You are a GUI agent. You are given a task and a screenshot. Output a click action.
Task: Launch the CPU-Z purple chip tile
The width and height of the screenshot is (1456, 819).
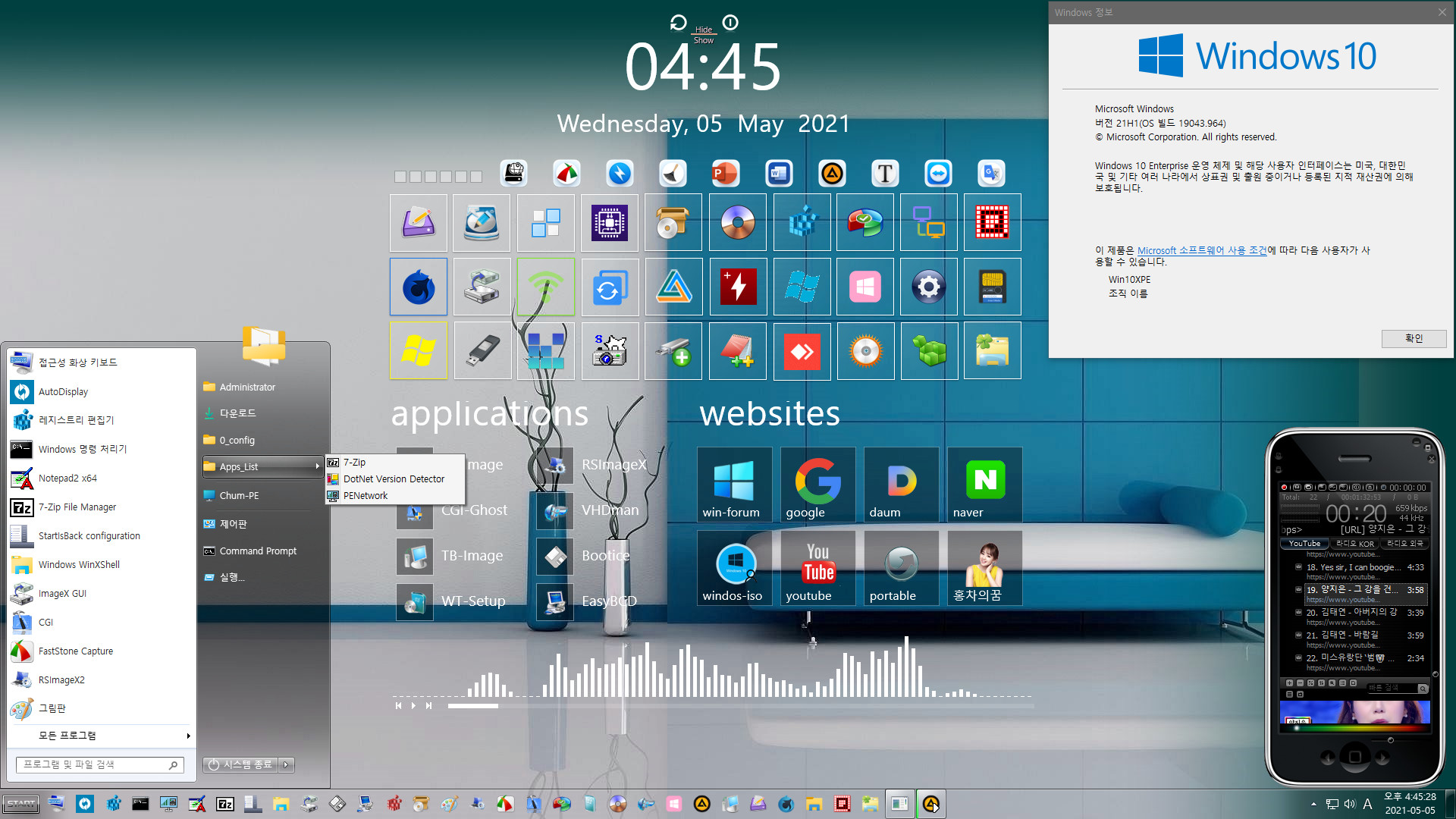coord(610,223)
